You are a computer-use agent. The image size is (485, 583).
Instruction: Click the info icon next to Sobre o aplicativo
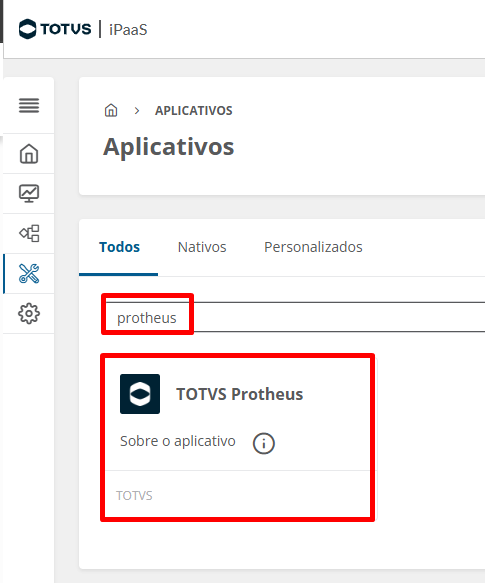click(264, 443)
